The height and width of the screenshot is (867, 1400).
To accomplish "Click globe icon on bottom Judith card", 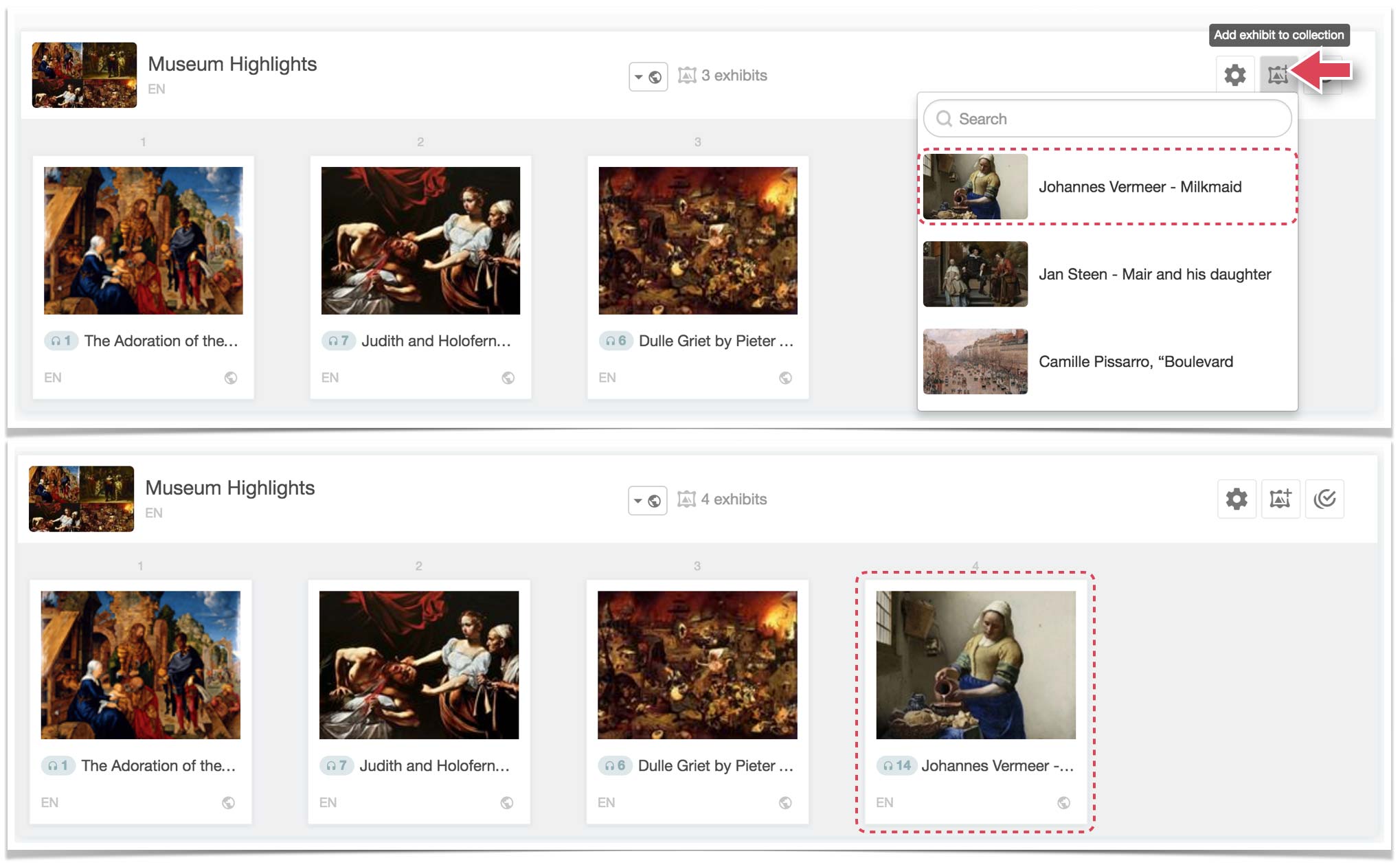I will click(507, 802).
